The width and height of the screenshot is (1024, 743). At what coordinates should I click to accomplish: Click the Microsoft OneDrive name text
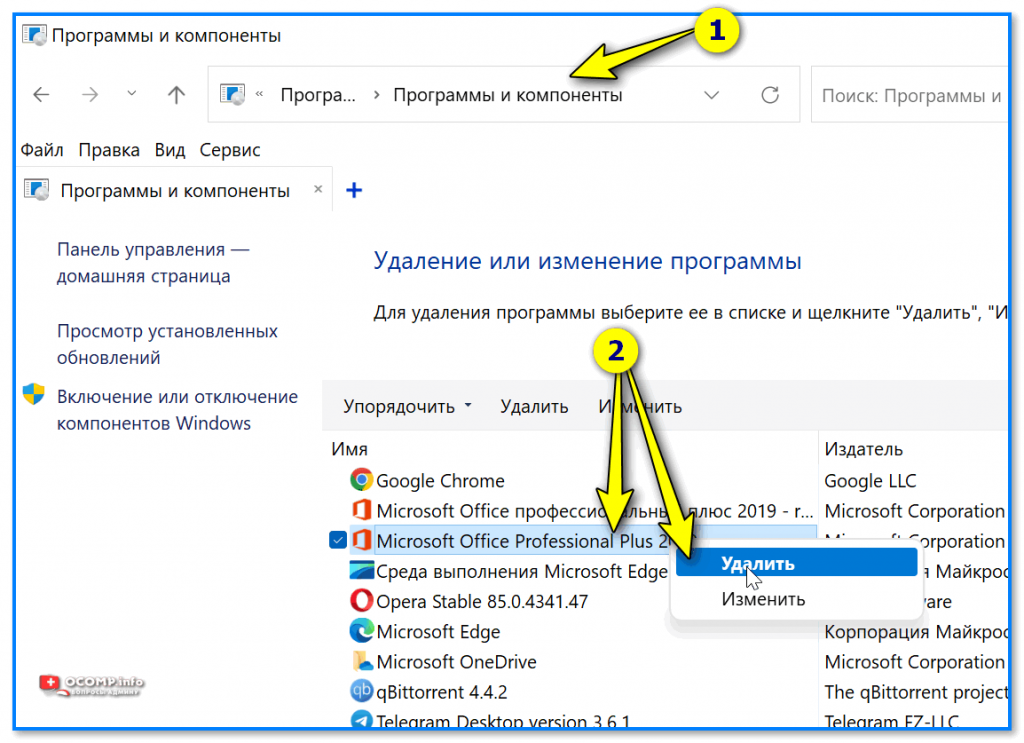[456, 662]
